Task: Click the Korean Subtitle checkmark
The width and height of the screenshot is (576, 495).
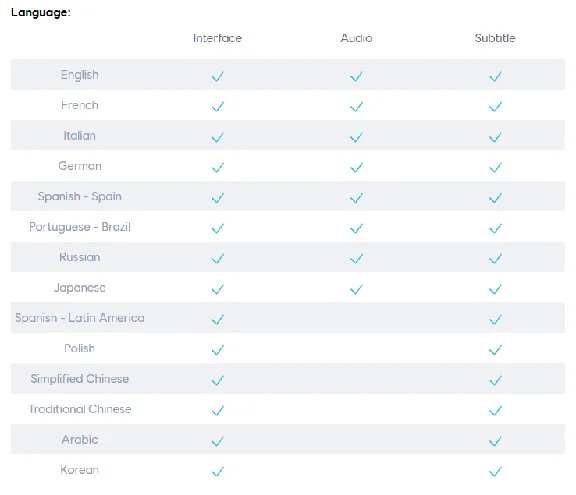Action: [x=495, y=471]
